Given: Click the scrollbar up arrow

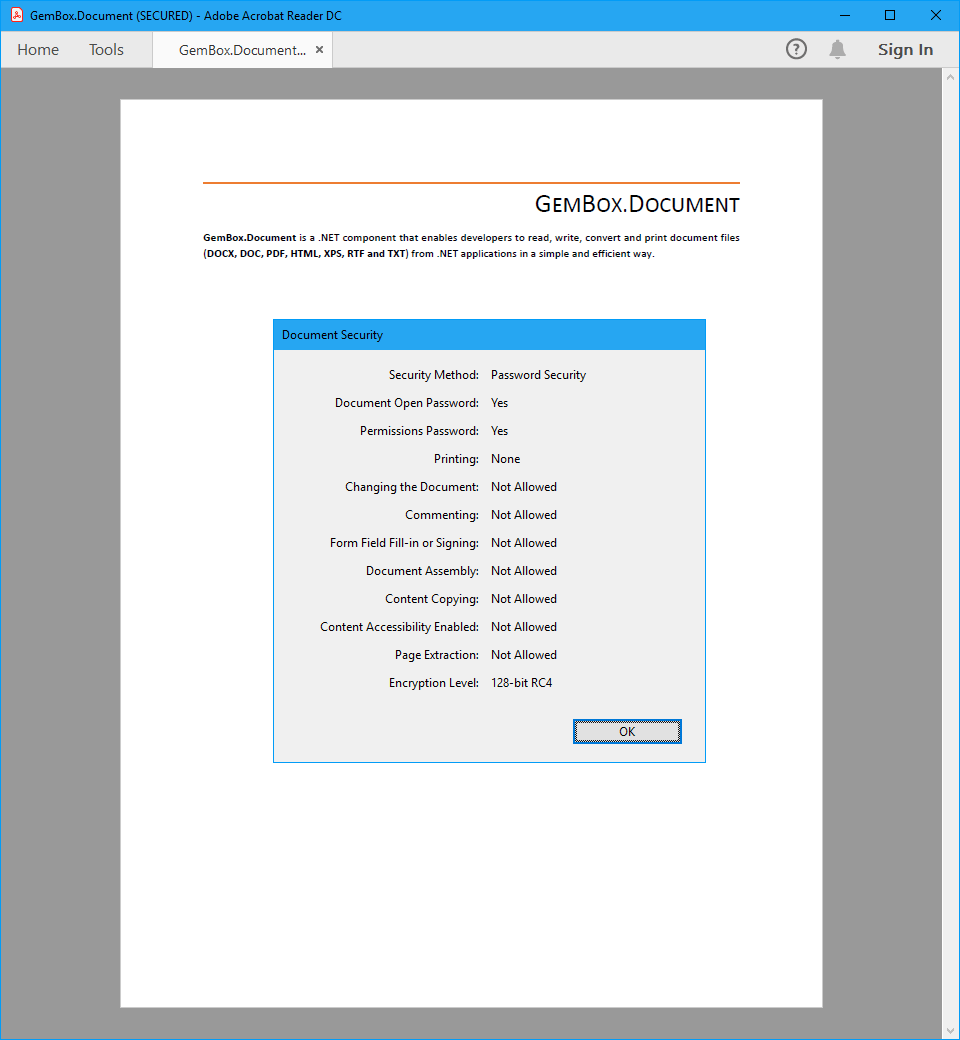Looking at the screenshot, I should pyautogui.click(x=950, y=77).
